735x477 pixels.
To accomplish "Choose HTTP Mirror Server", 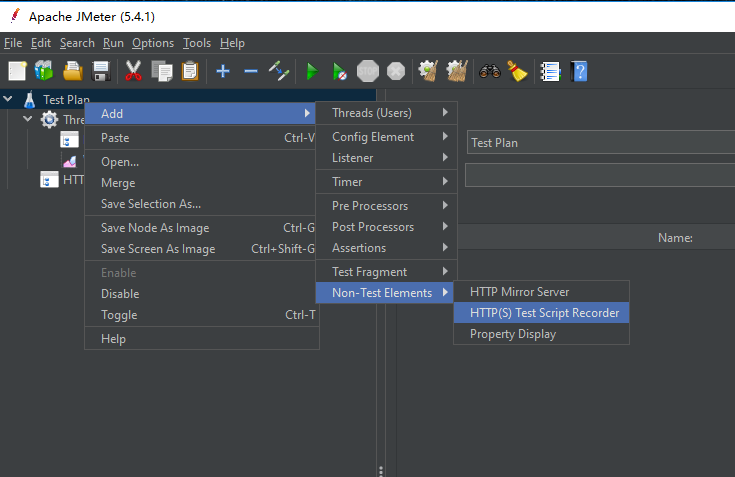I will 541,292.
